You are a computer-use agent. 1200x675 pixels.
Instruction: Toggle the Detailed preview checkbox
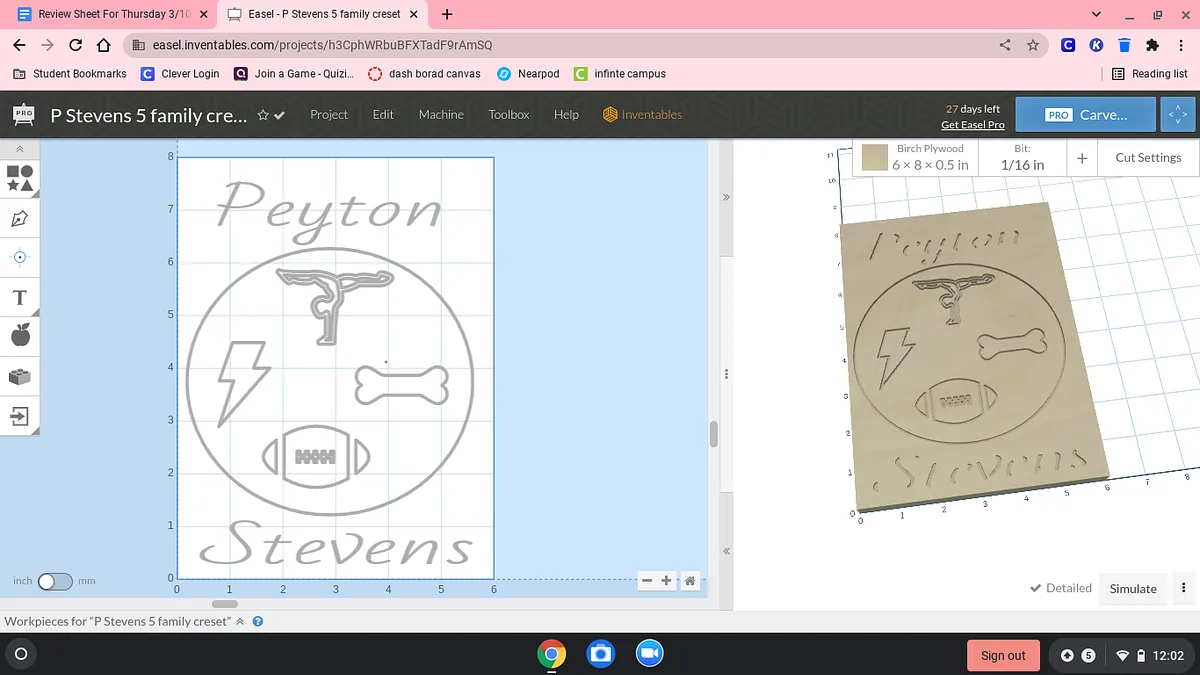click(x=1036, y=588)
